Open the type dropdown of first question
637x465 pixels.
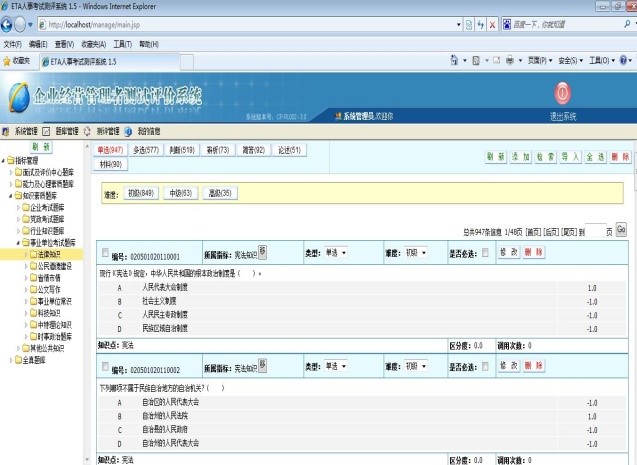[x=336, y=253]
